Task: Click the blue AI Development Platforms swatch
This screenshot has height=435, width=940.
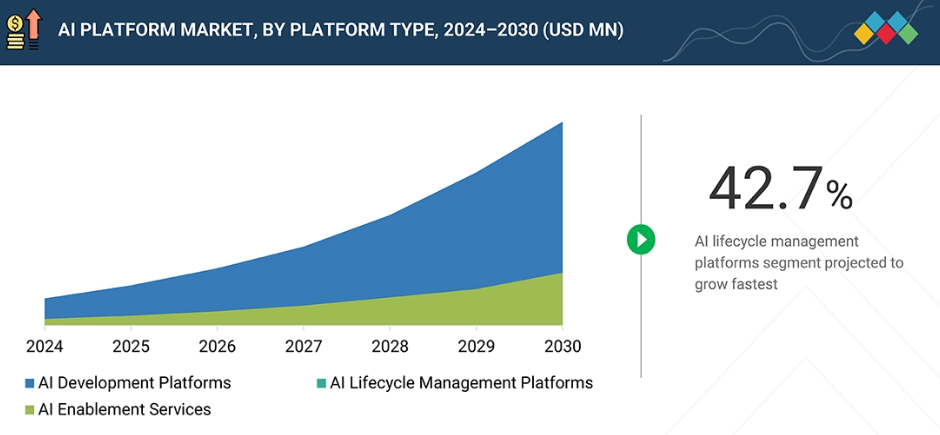Action: (x=30, y=383)
